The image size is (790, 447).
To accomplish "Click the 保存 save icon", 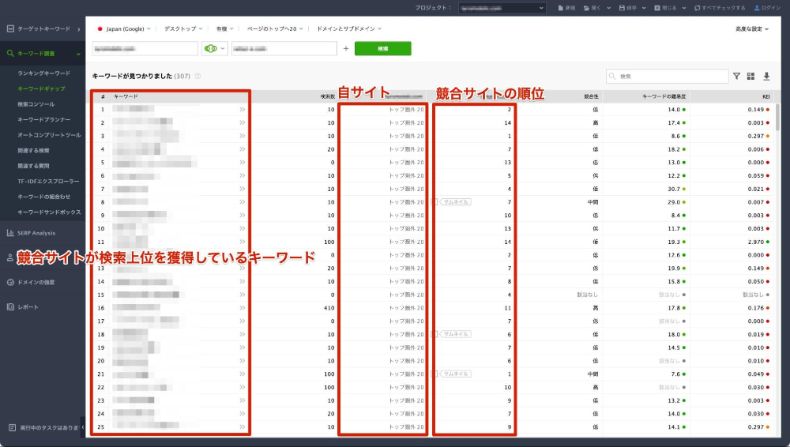I will click(622, 8).
